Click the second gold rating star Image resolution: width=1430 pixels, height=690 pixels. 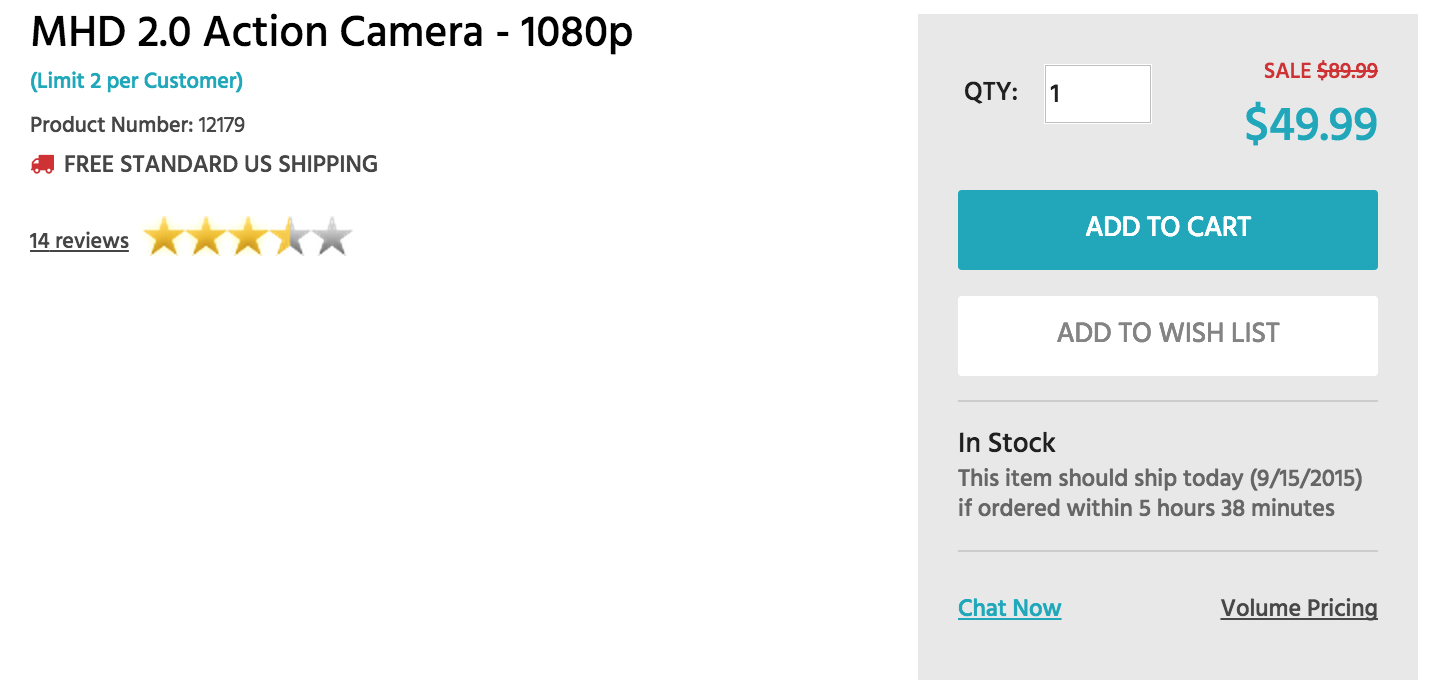(x=206, y=238)
